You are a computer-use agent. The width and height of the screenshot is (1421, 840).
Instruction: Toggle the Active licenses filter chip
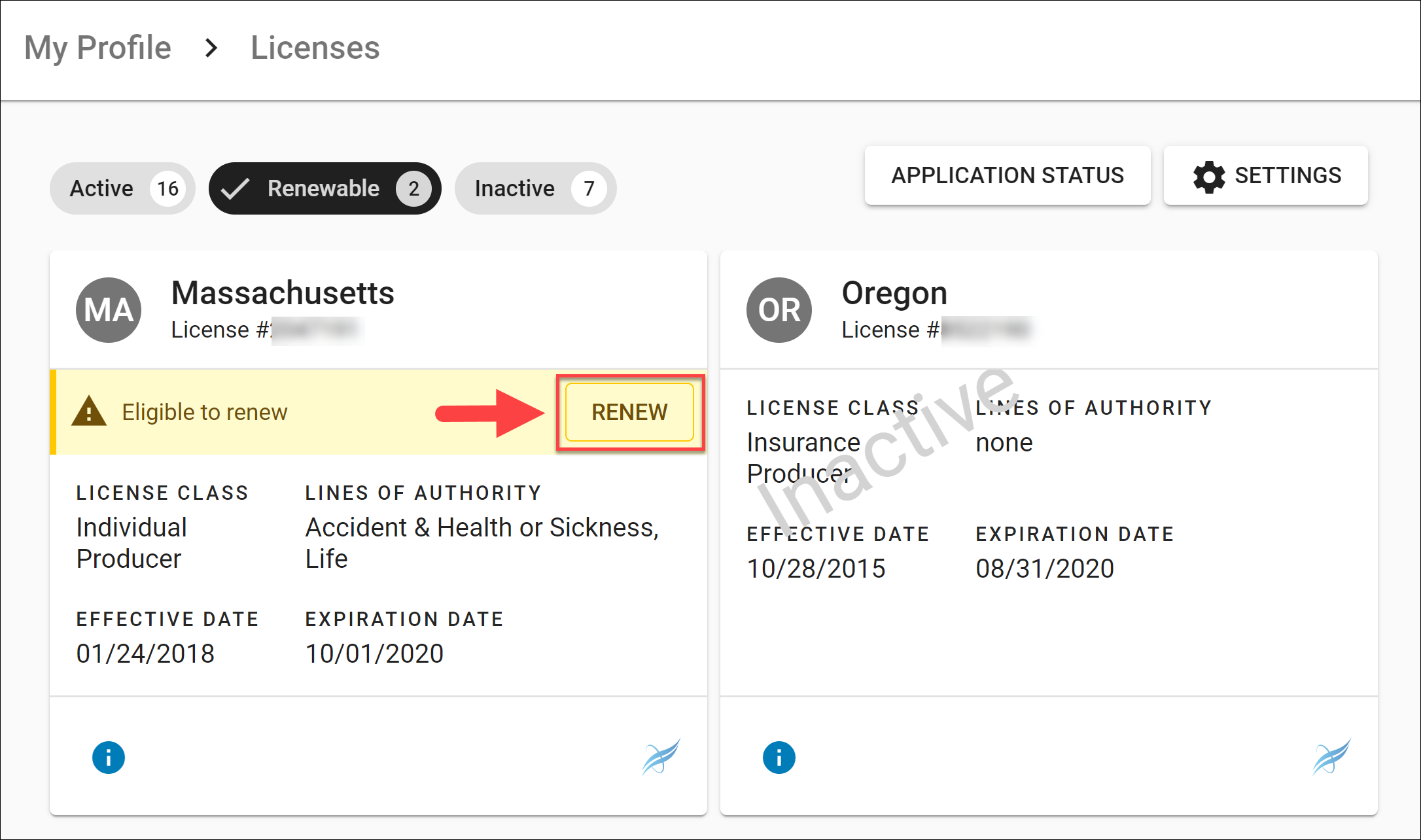point(122,188)
